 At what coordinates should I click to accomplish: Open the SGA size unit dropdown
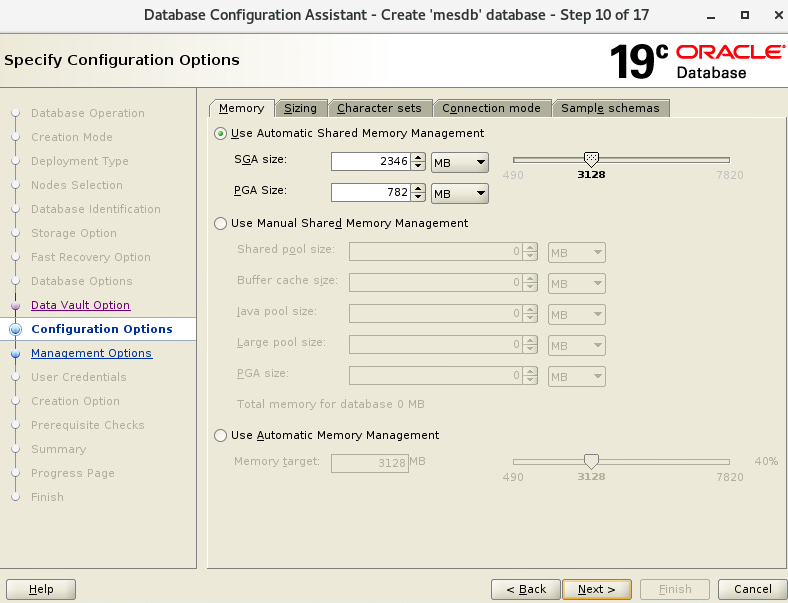pyautogui.click(x=459, y=162)
